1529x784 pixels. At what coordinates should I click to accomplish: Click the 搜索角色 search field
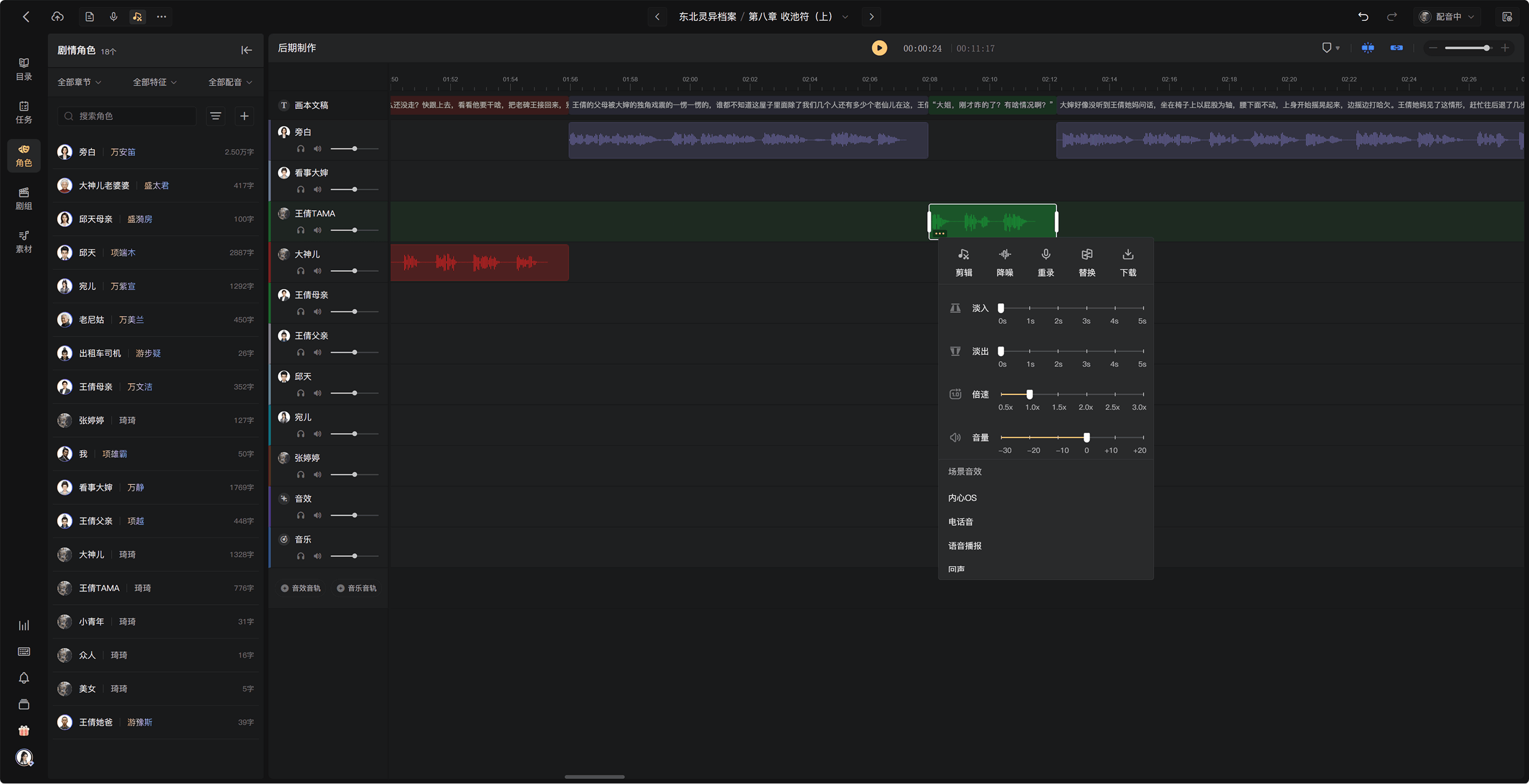127,116
